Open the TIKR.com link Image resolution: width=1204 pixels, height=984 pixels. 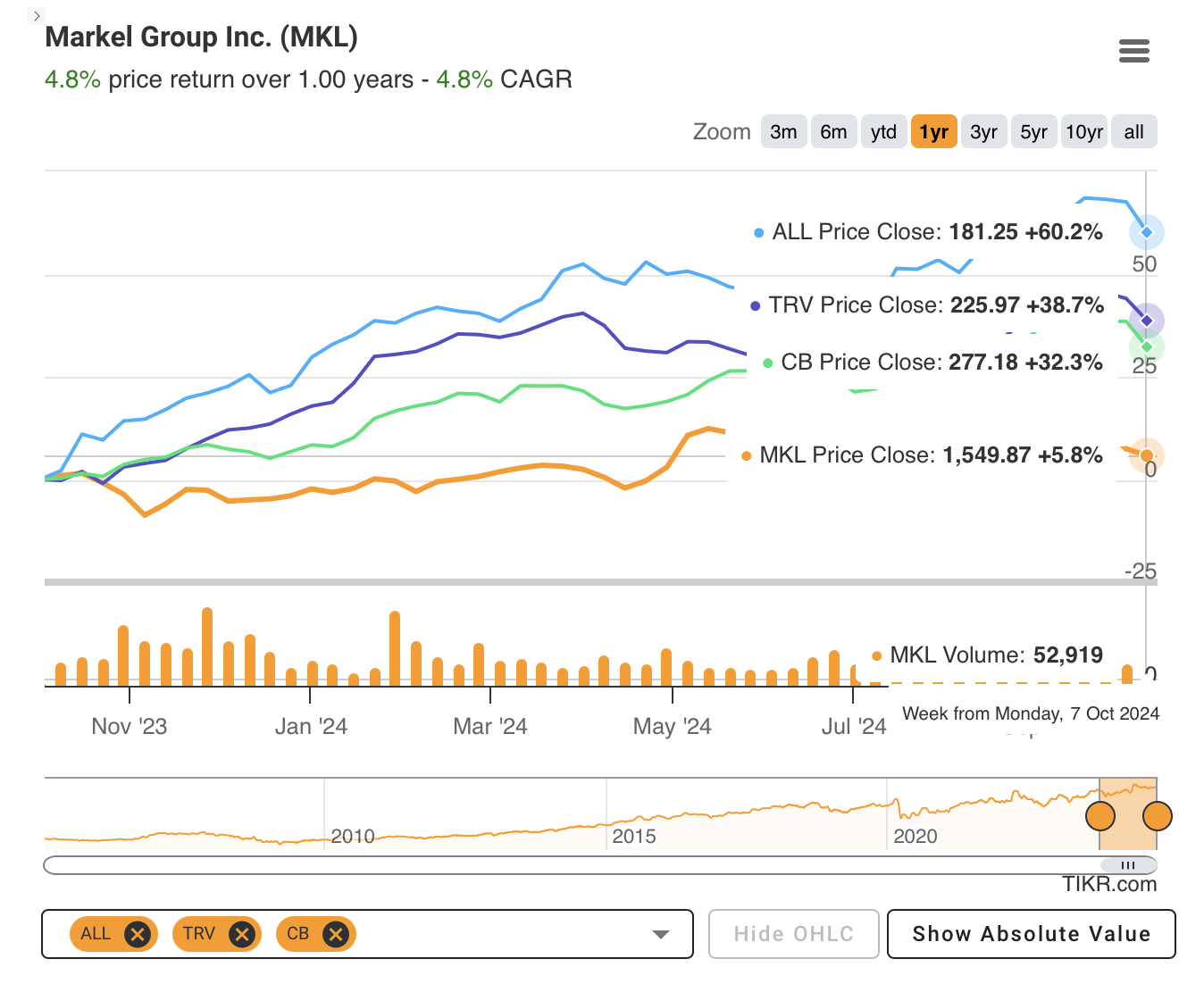pyautogui.click(x=1108, y=884)
